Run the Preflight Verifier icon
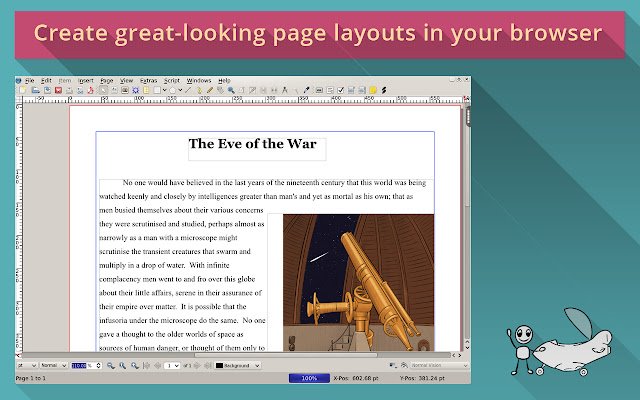 [80, 90]
